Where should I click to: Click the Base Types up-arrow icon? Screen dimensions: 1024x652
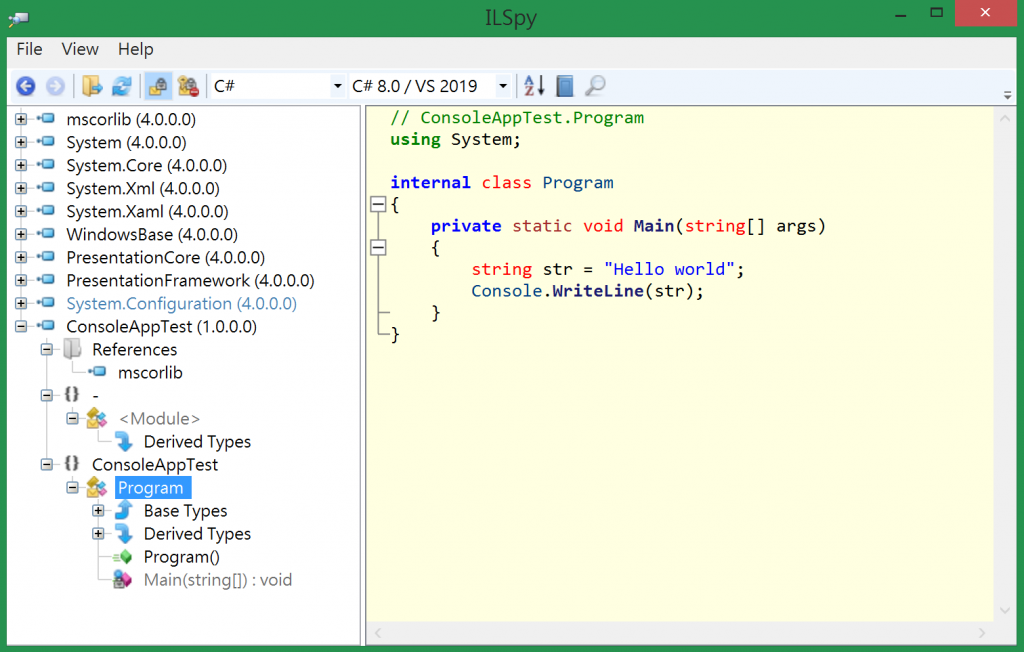click(123, 510)
